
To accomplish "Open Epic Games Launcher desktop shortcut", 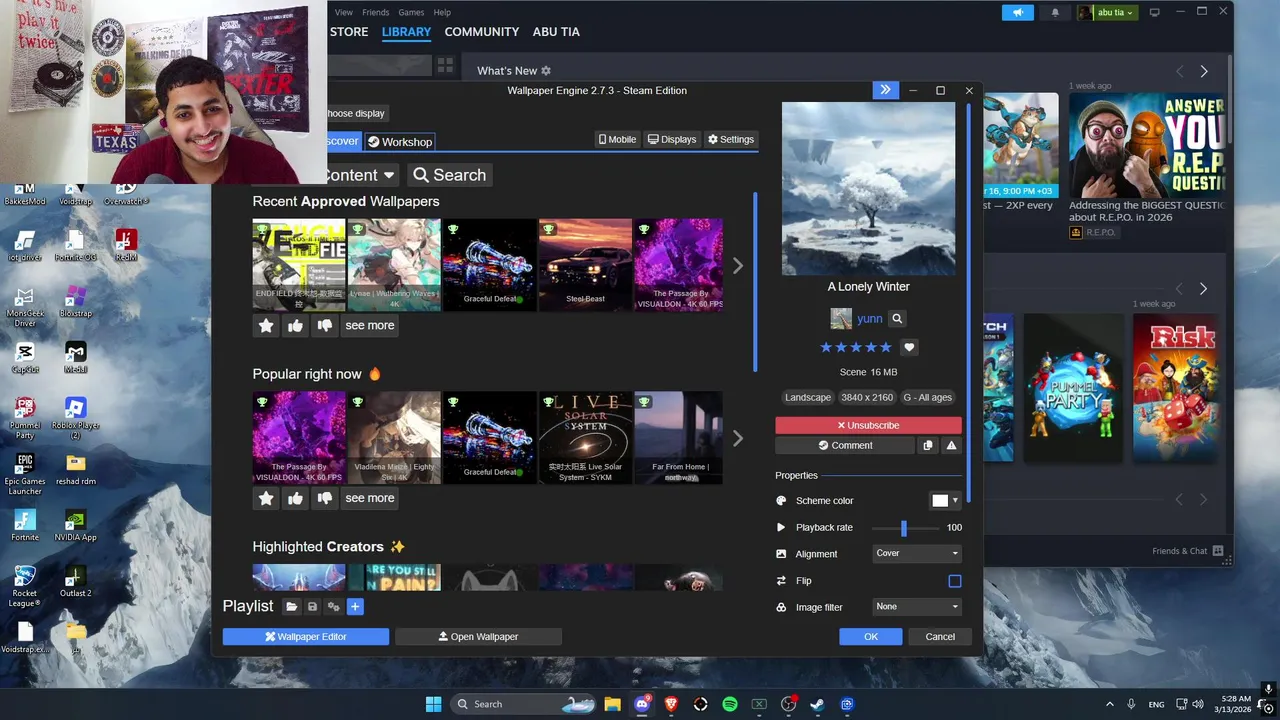I will click(25, 474).
